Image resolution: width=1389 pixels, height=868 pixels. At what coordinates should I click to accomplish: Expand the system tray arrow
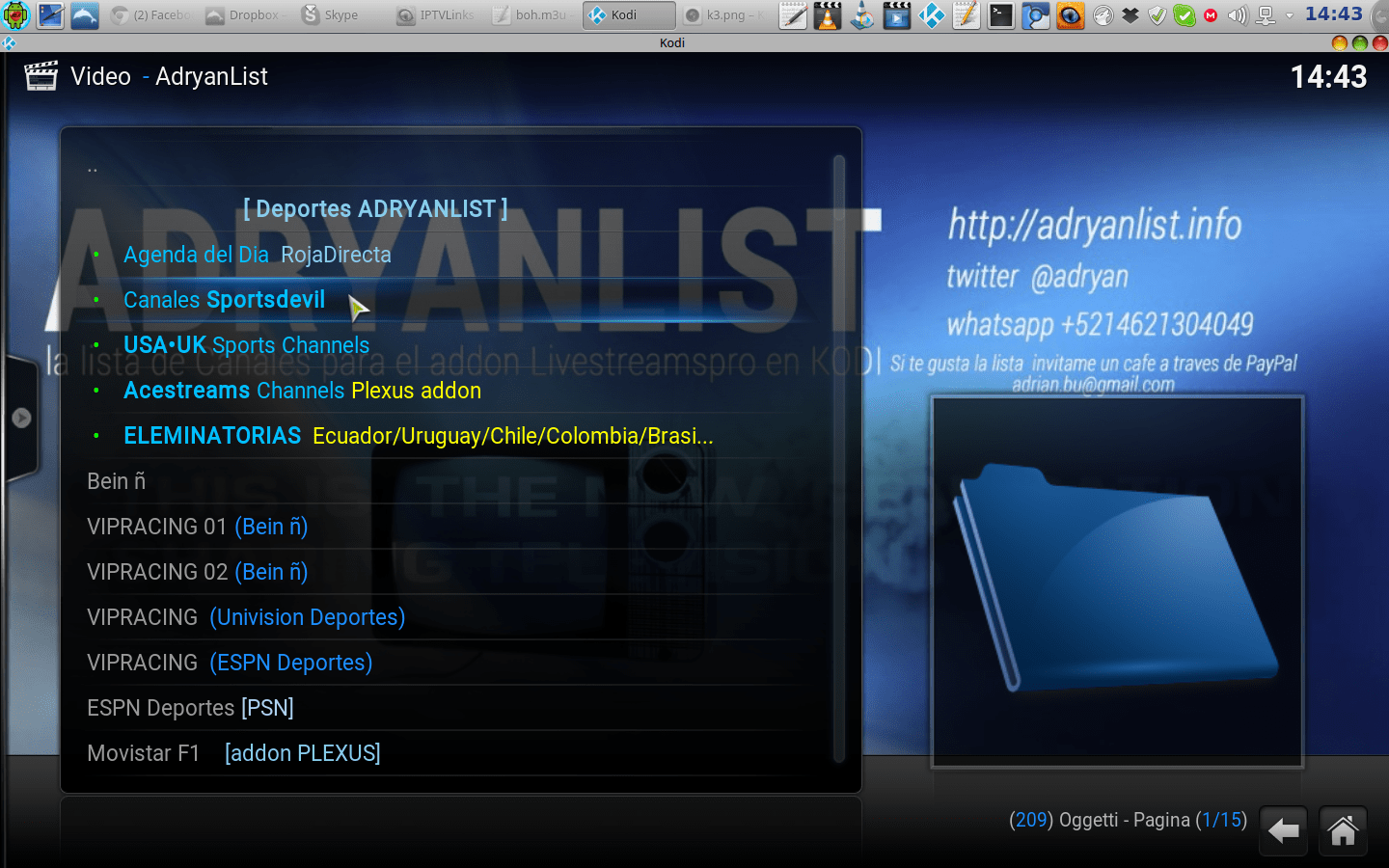point(1290,15)
